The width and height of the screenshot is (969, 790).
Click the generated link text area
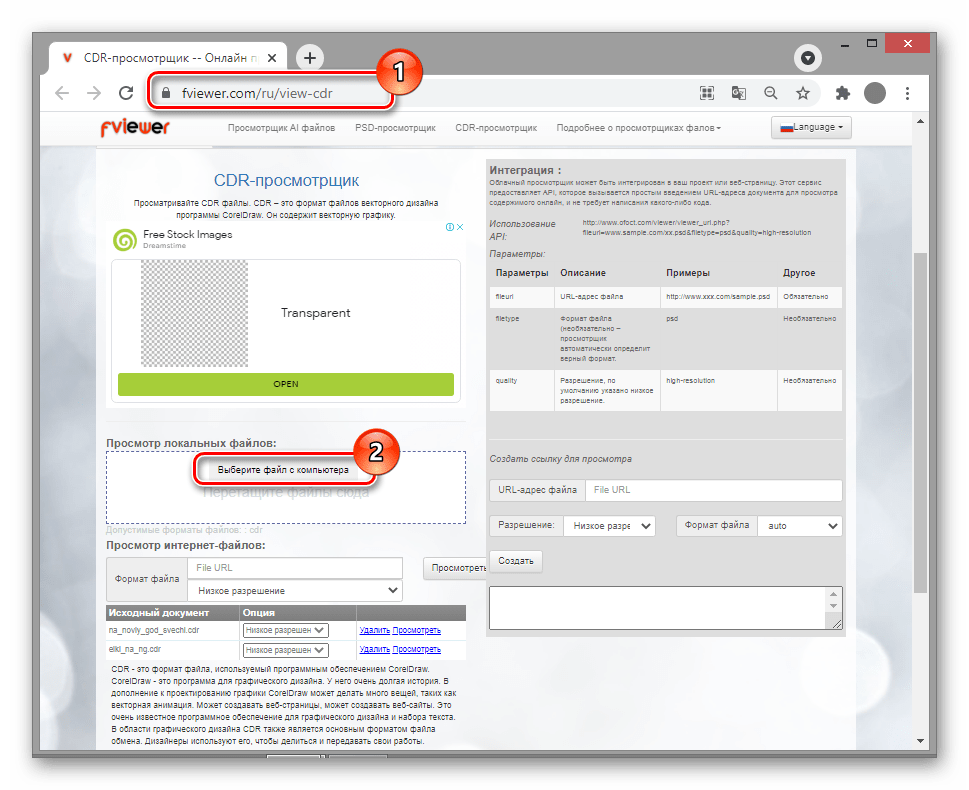pyautogui.click(x=658, y=608)
